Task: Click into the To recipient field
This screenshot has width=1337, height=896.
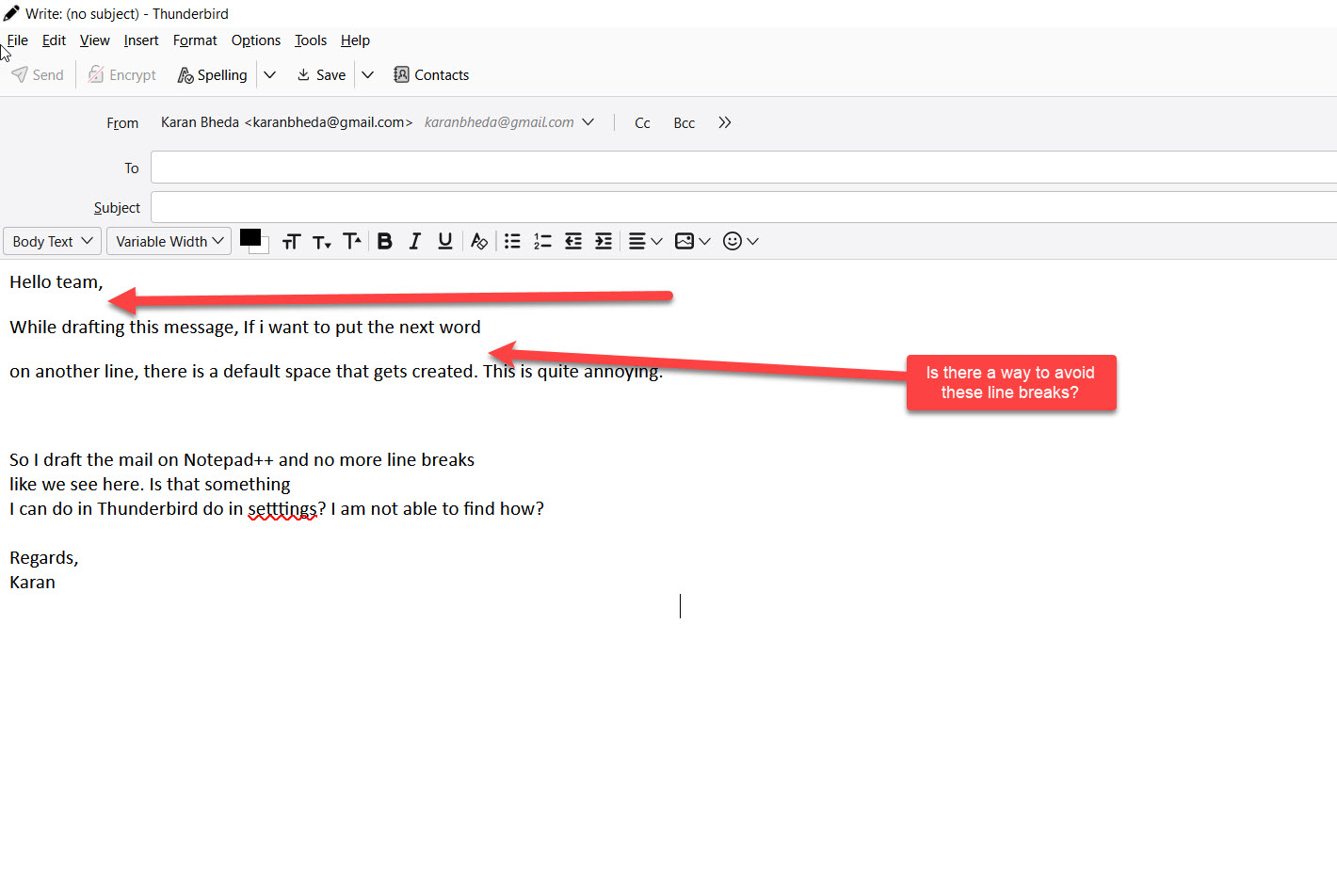Action: [x=744, y=168]
